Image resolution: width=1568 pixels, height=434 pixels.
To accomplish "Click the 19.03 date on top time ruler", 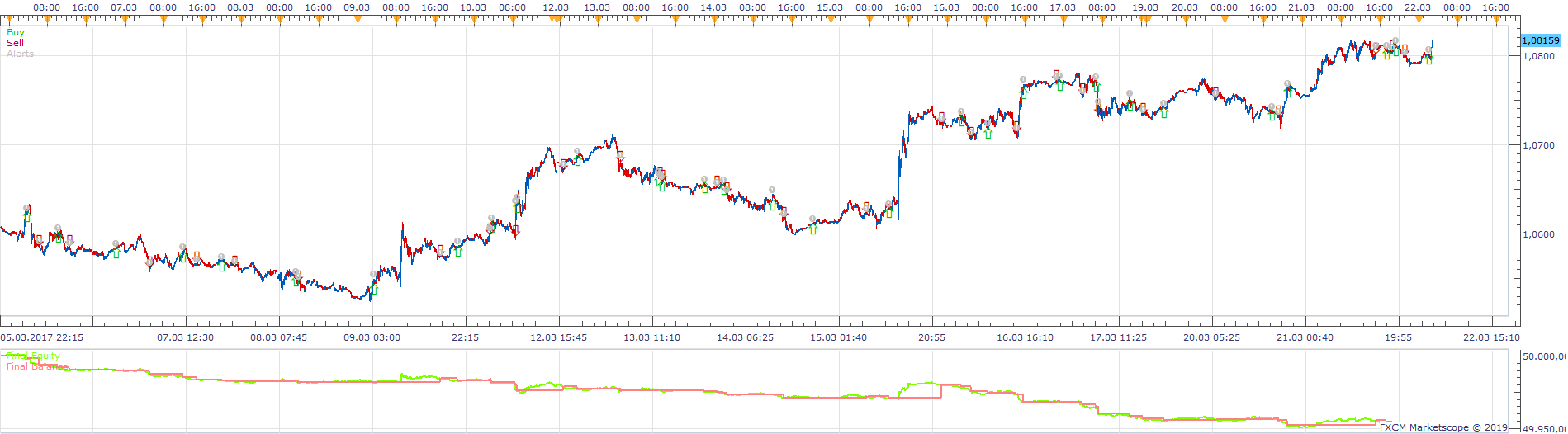I will point(1145,7).
